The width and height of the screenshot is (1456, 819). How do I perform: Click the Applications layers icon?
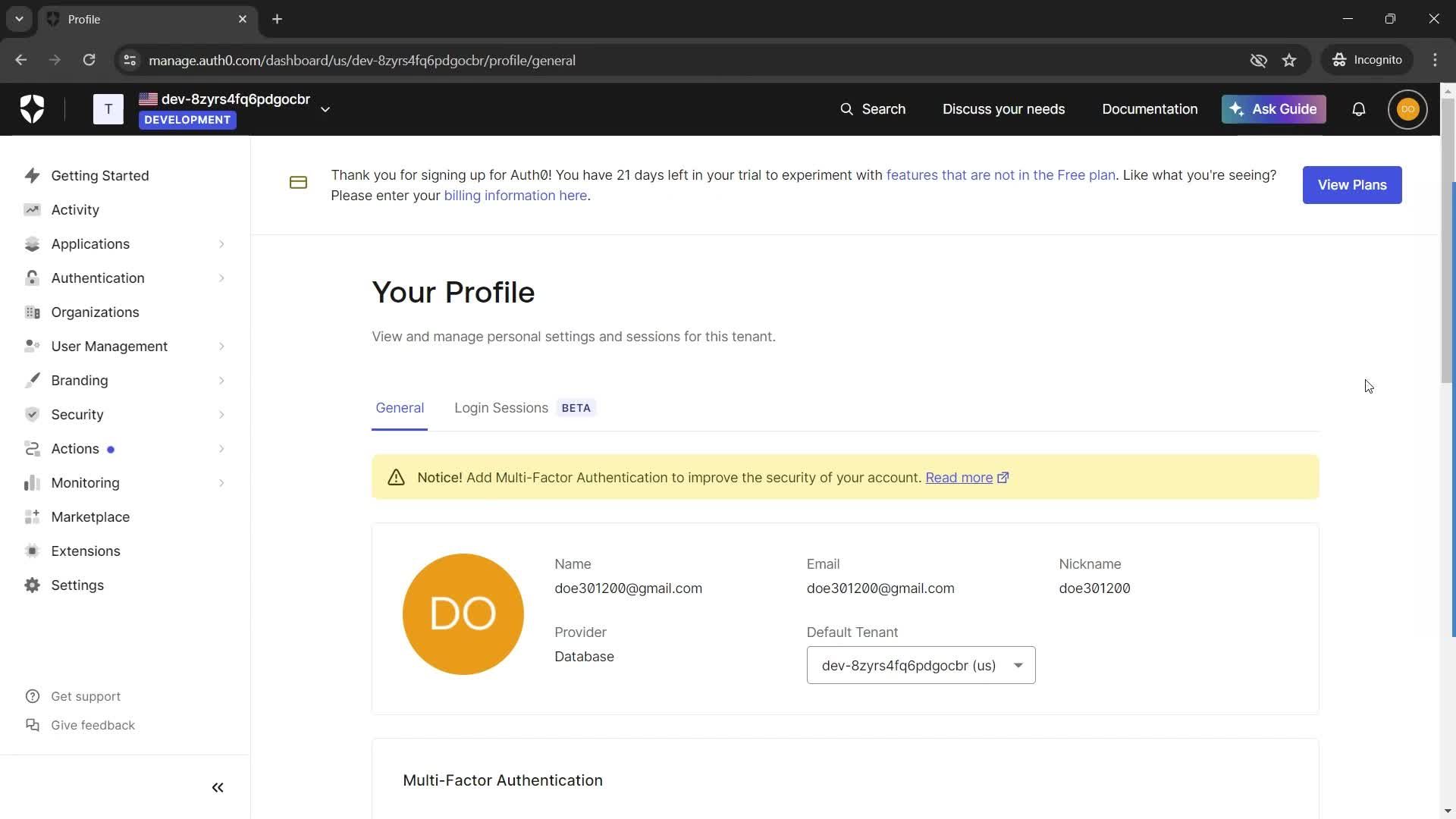click(32, 244)
